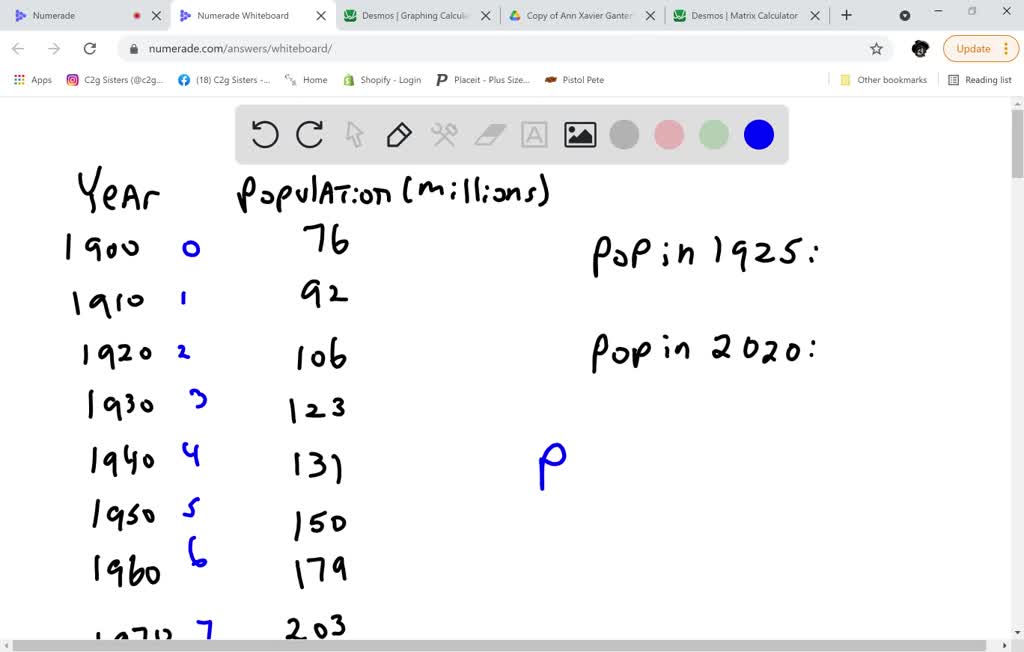Open the Shopify - Login bookmark
The image size is (1024, 652).
[x=381, y=80]
